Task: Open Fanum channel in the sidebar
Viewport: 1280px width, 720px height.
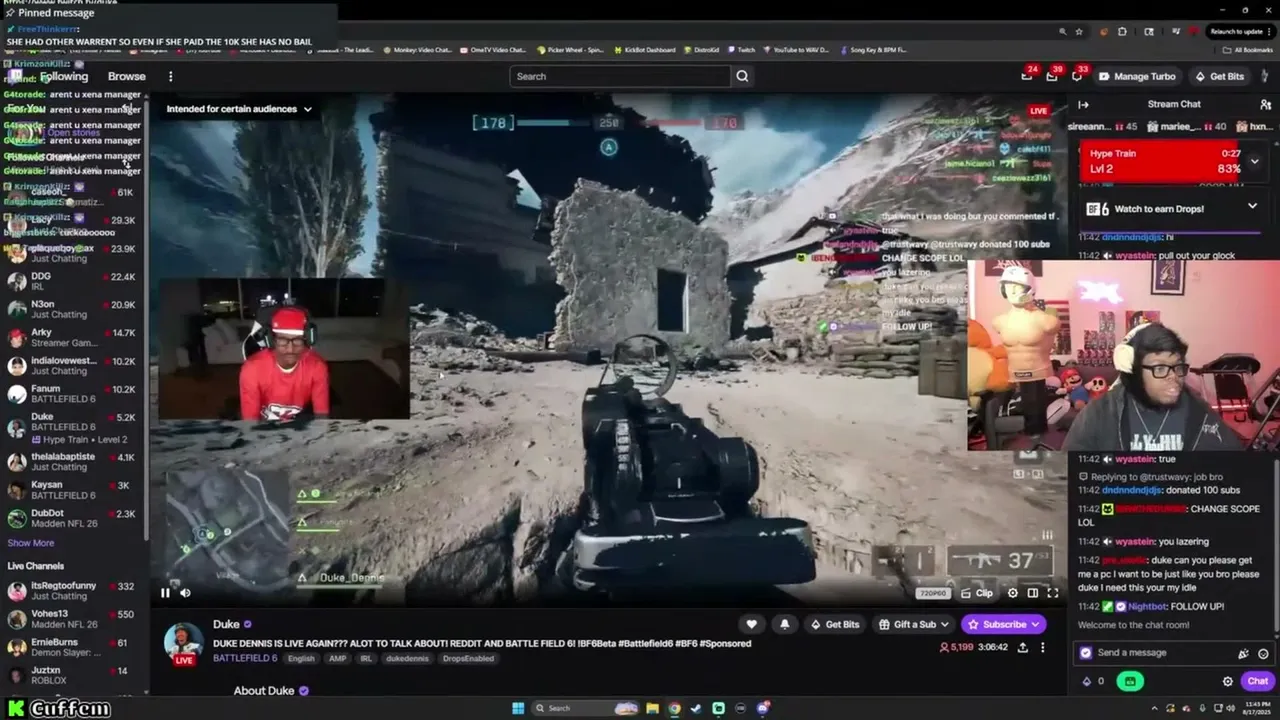Action: tap(74, 394)
